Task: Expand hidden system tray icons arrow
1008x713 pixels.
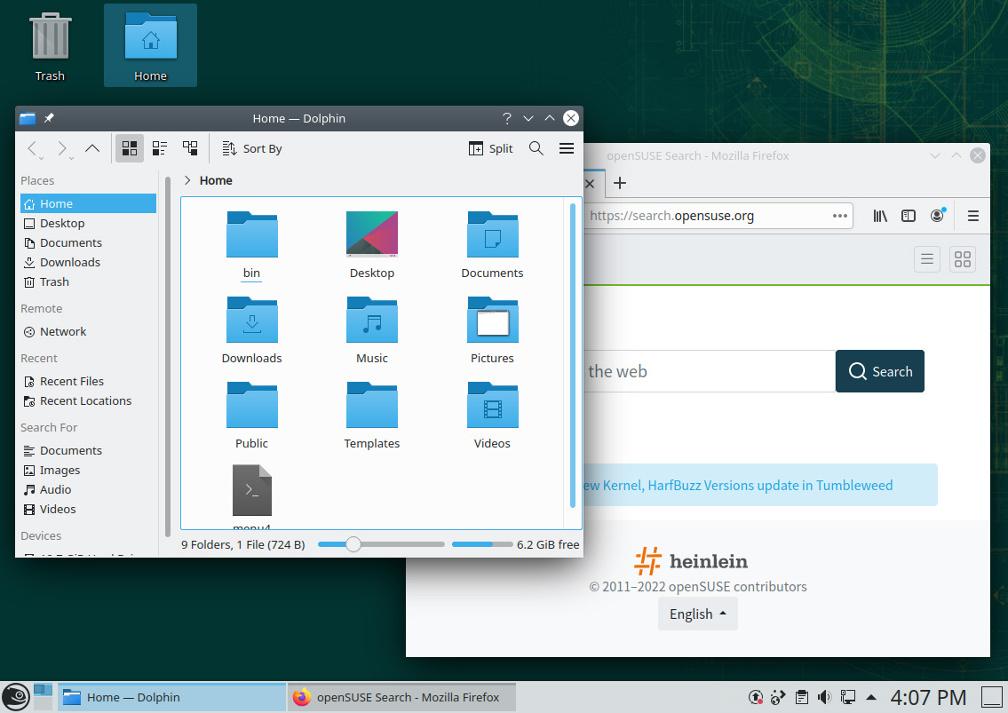Action: tap(871, 697)
